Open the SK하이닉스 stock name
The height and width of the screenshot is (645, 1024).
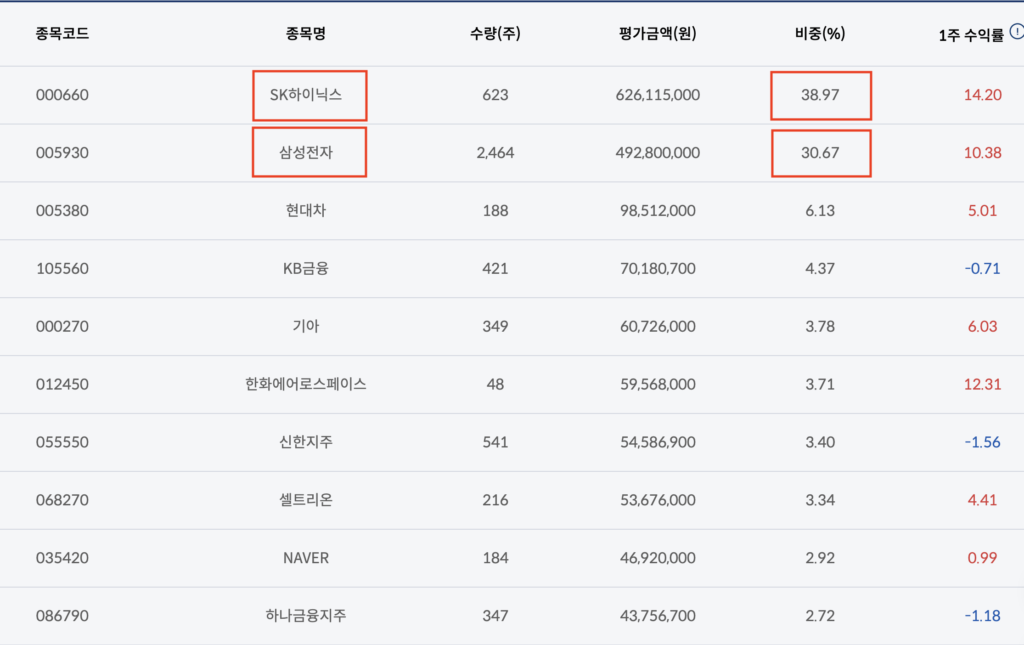306,95
